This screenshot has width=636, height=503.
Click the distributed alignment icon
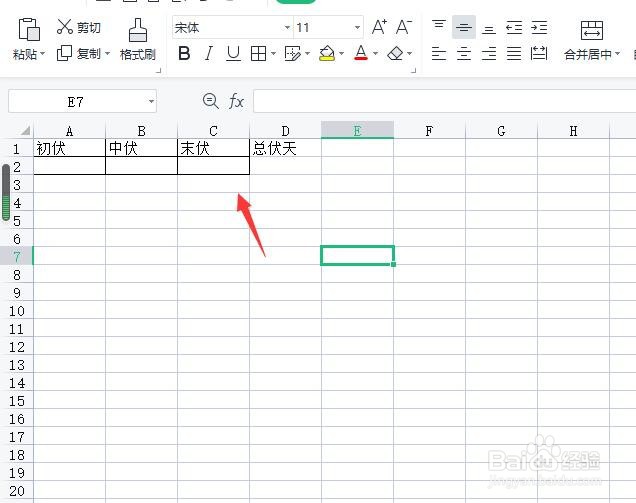539,53
